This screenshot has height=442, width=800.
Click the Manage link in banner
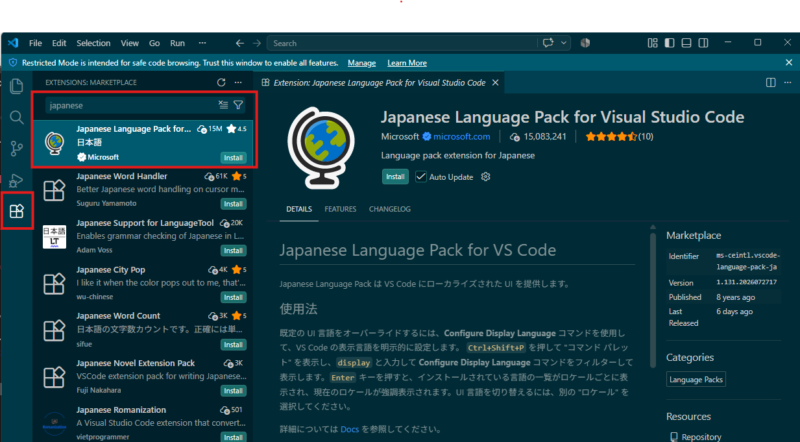pyautogui.click(x=362, y=63)
